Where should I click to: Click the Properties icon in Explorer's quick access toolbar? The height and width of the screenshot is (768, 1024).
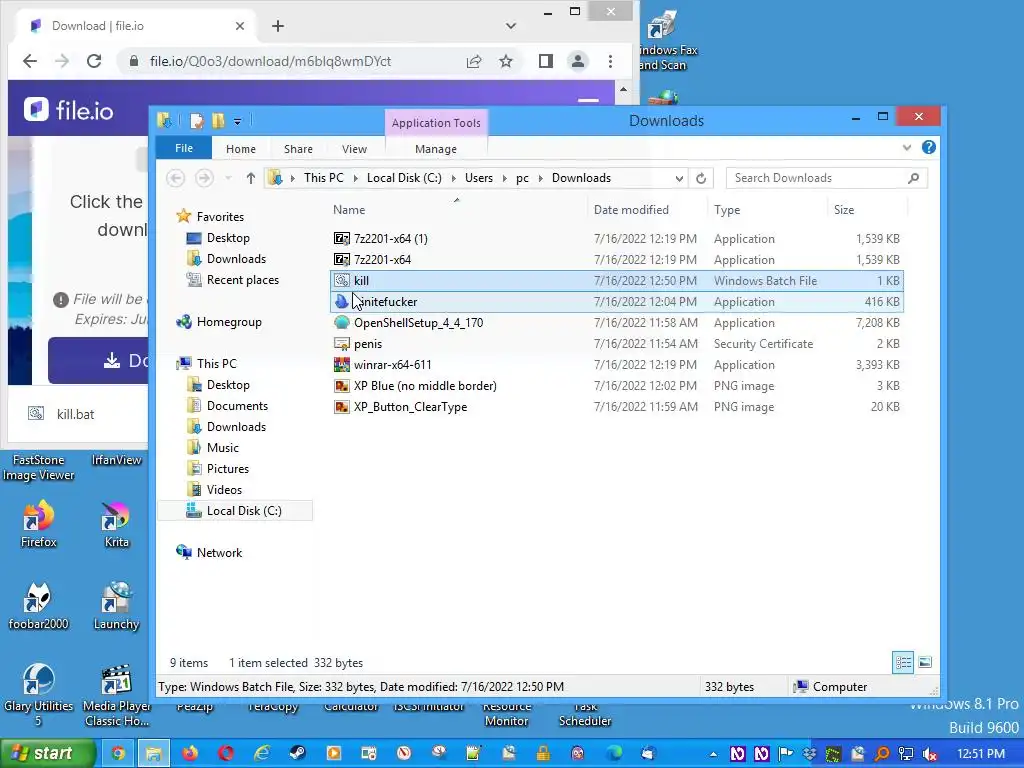(197, 121)
